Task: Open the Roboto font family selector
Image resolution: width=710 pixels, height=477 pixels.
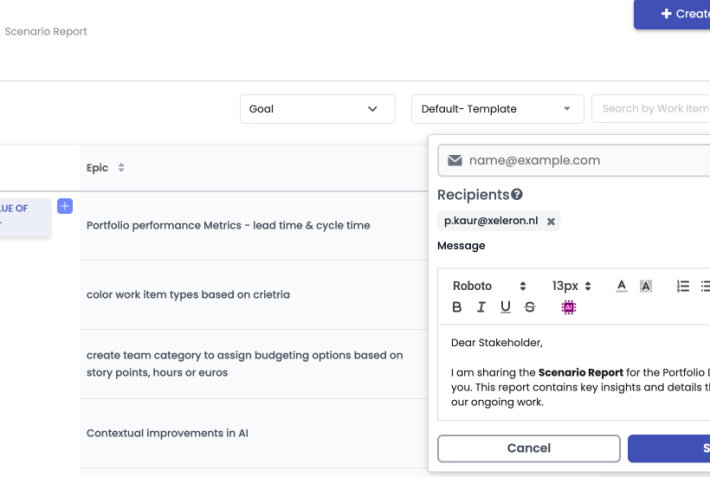Action: pos(489,286)
